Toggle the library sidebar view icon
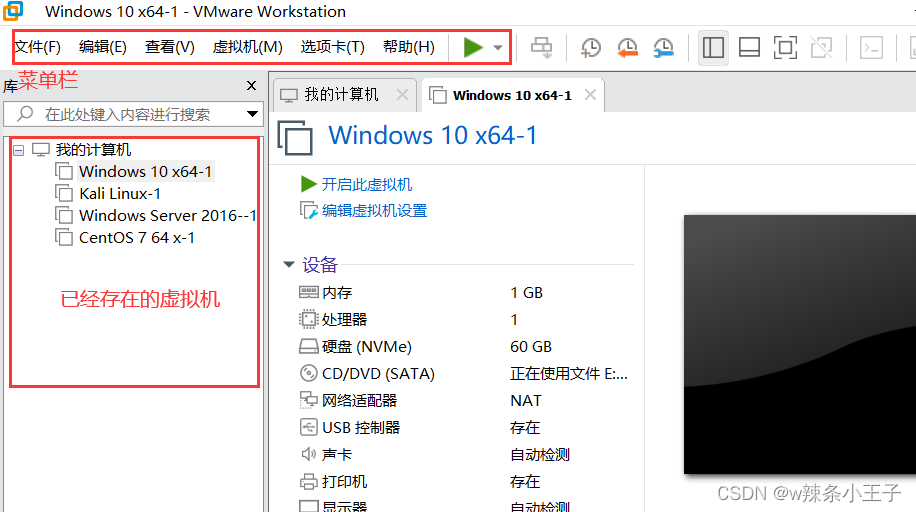 713,47
